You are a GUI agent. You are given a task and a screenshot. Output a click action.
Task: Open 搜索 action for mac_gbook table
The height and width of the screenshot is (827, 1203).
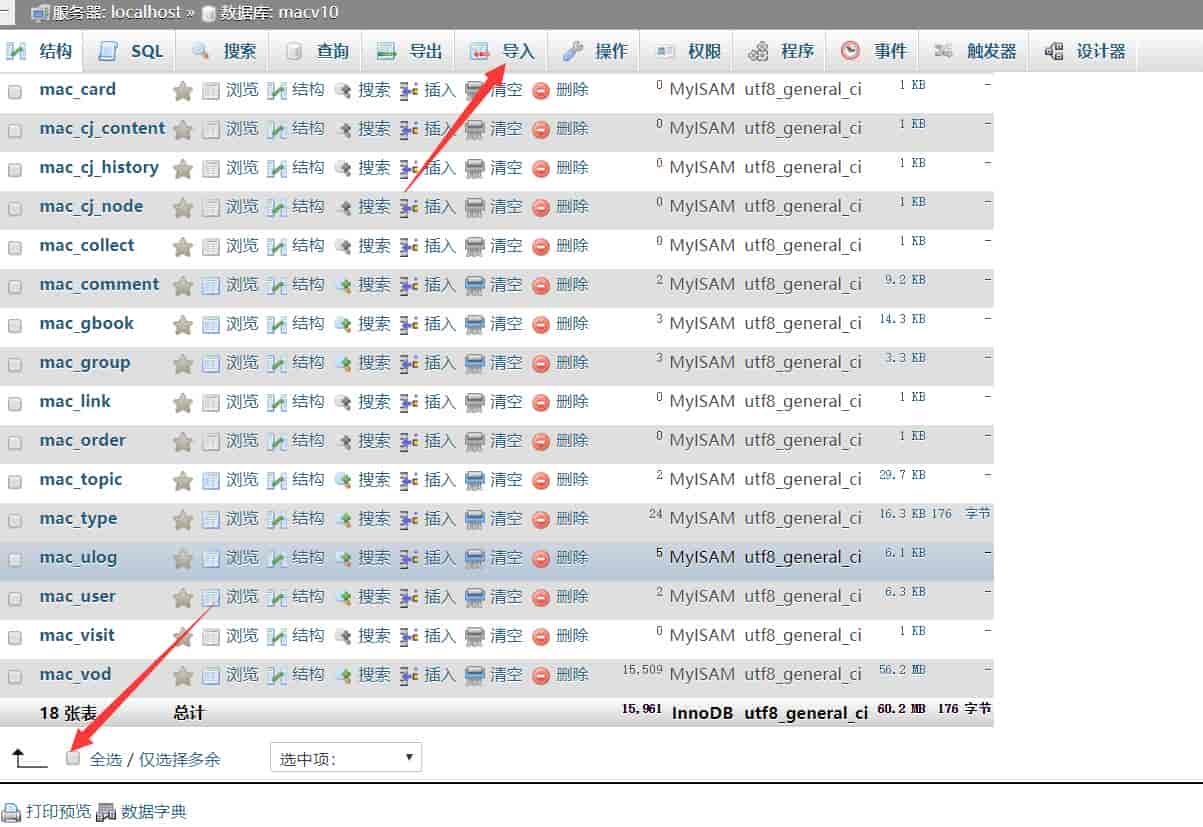(374, 323)
